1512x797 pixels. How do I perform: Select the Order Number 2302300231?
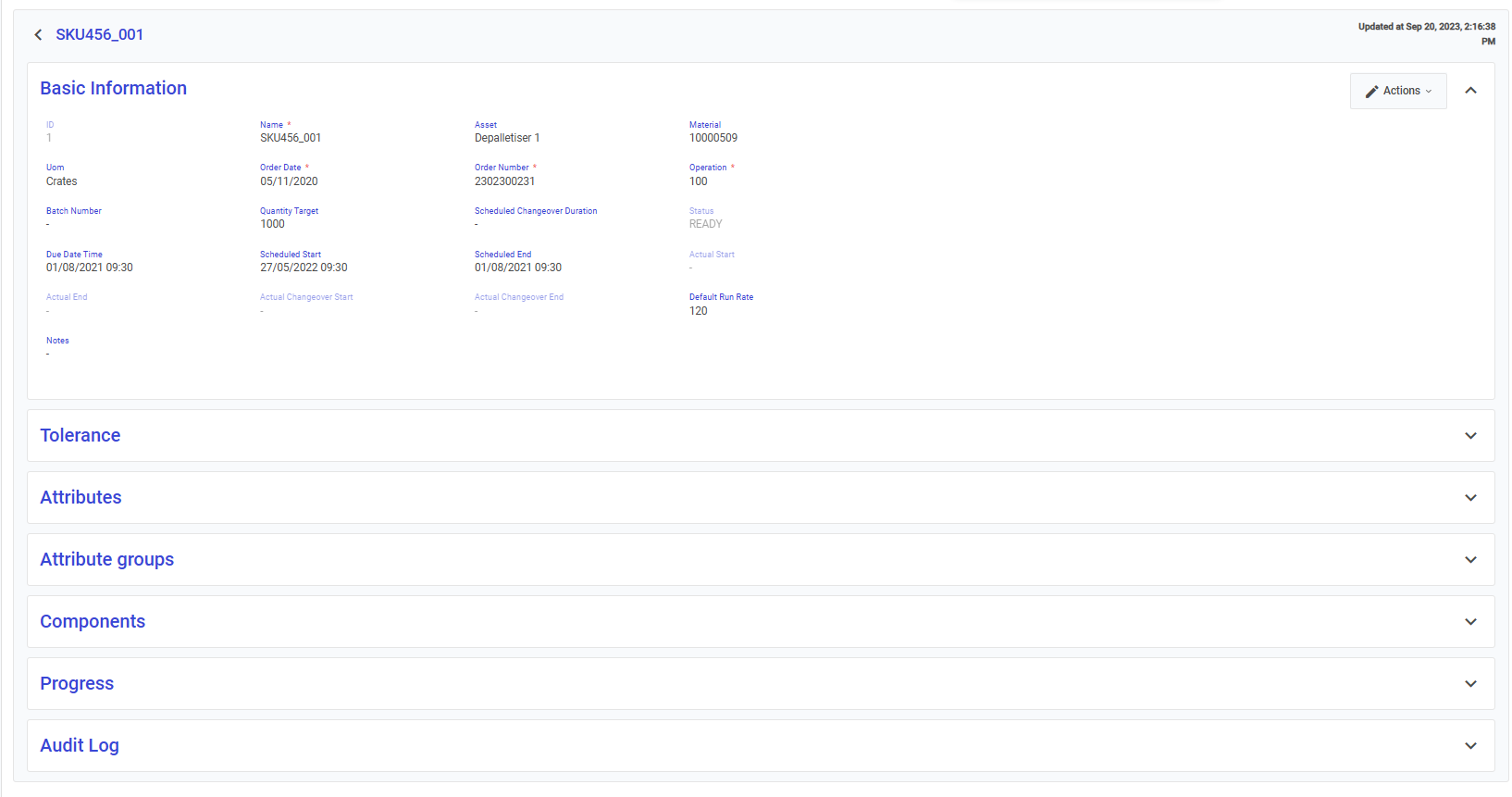(x=504, y=181)
